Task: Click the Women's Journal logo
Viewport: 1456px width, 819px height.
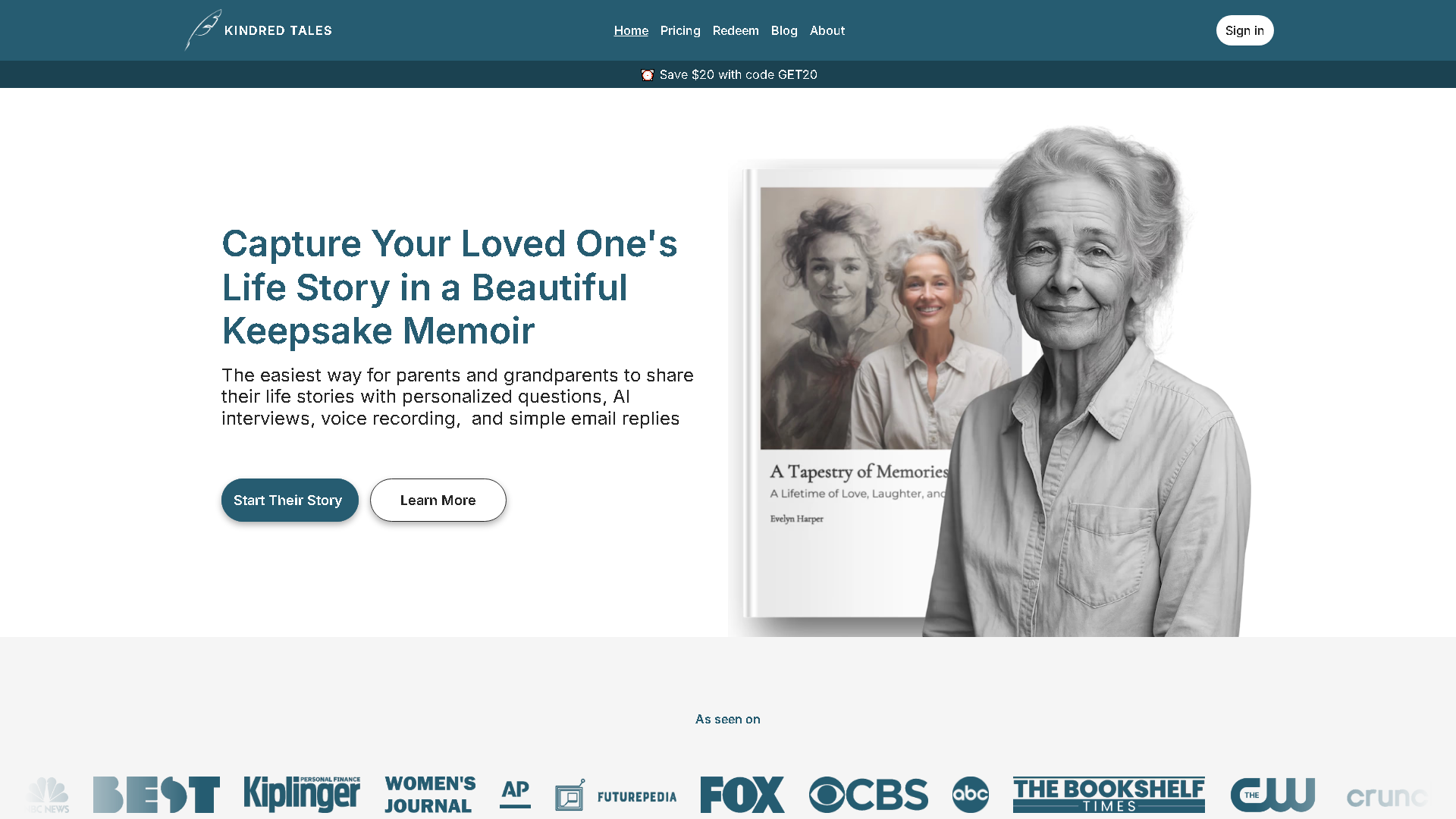Action: click(430, 794)
